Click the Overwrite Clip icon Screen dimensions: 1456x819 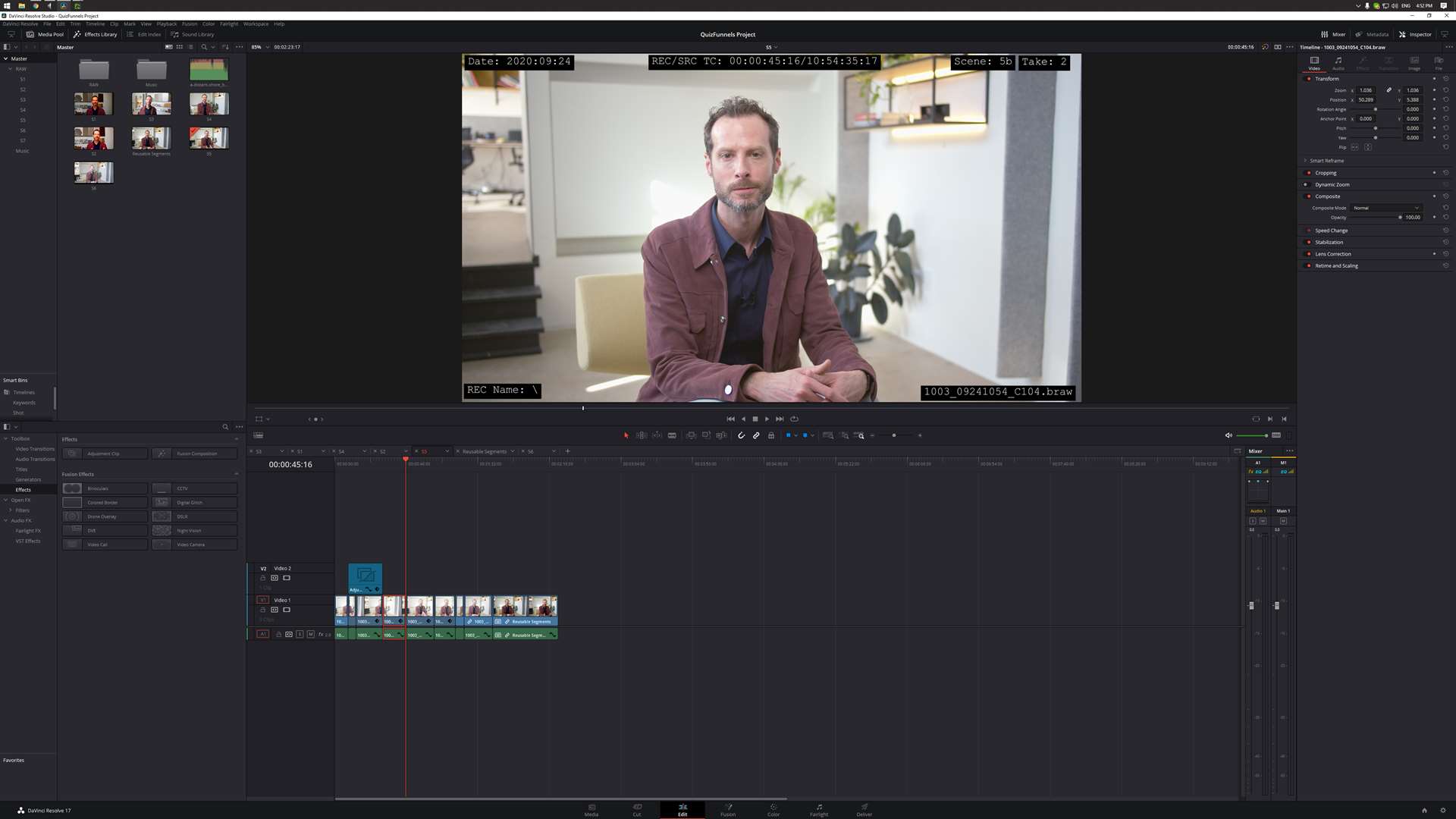click(706, 435)
